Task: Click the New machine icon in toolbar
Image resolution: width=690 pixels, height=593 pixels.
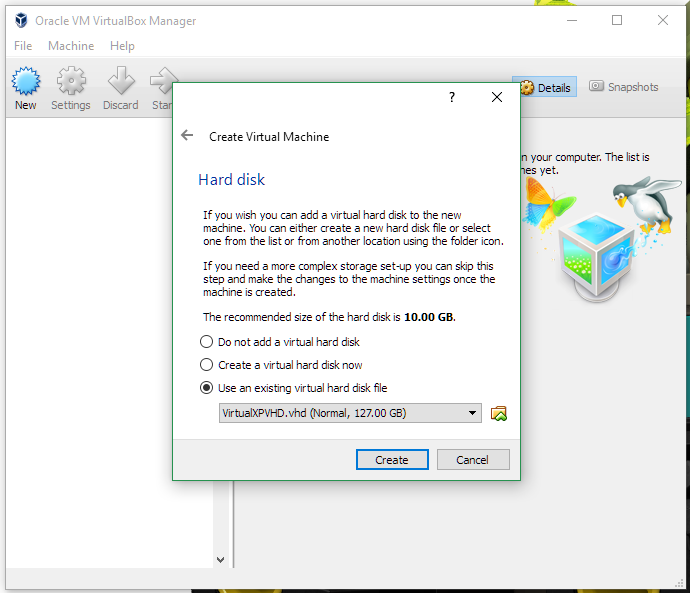Action: point(26,81)
